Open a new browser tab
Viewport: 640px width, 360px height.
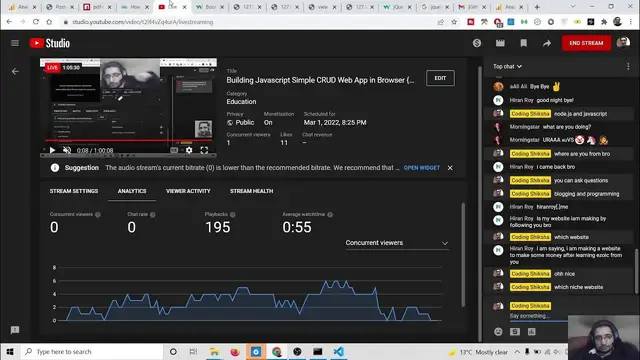coord(537,7)
